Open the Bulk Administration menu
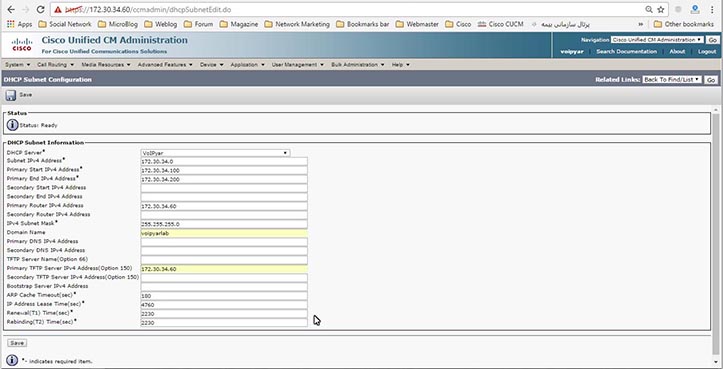This screenshot has width=723, height=369. [357, 65]
